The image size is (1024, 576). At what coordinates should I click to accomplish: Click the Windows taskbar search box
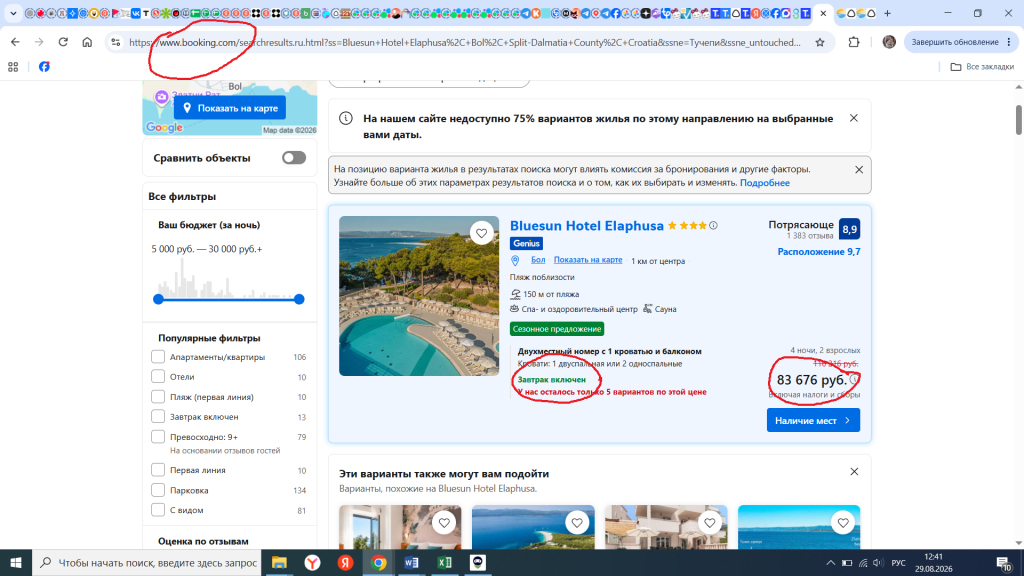pos(147,562)
